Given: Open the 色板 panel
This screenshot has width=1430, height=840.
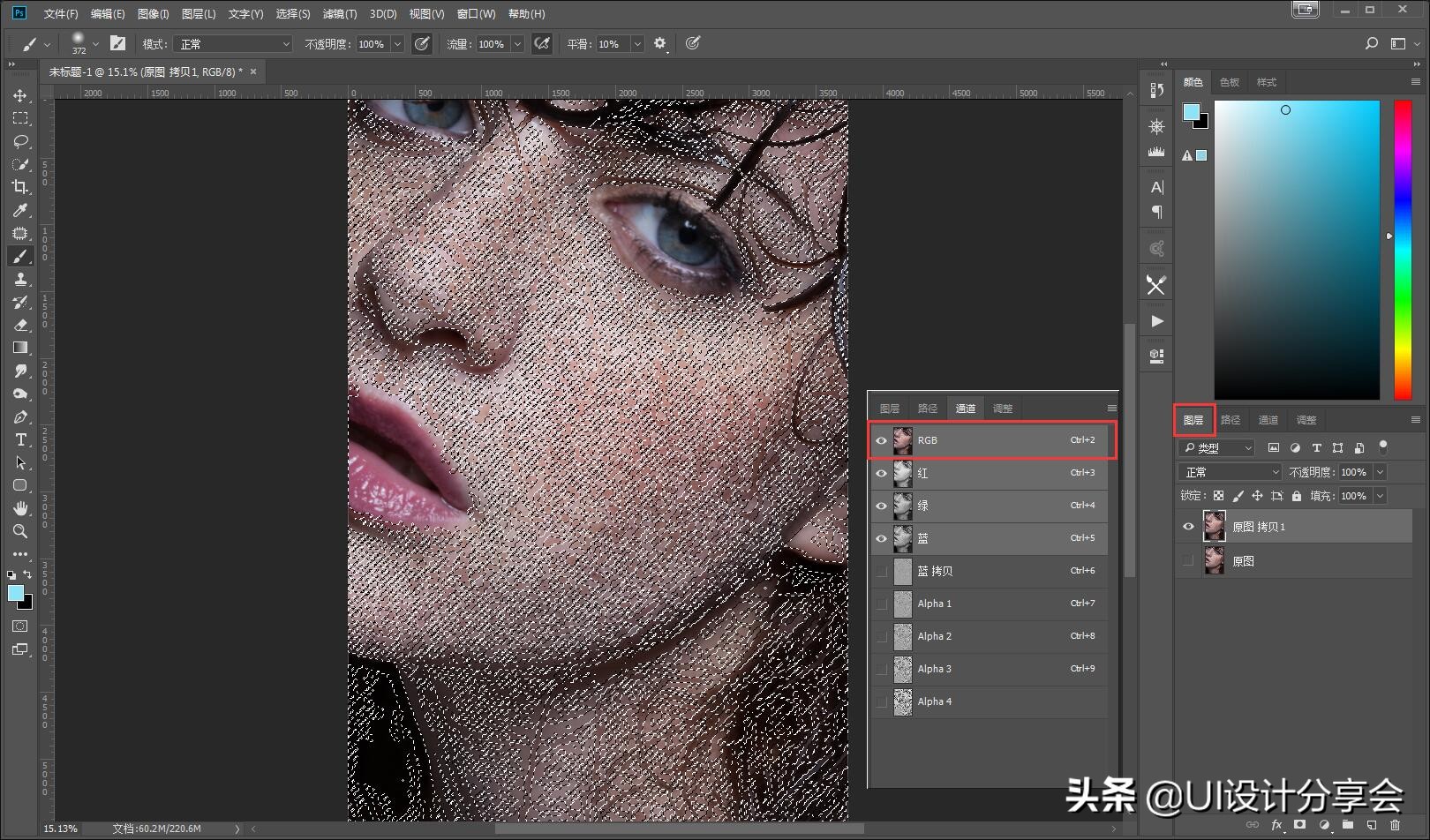Looking at the screenshot, I should [1229, 81].
